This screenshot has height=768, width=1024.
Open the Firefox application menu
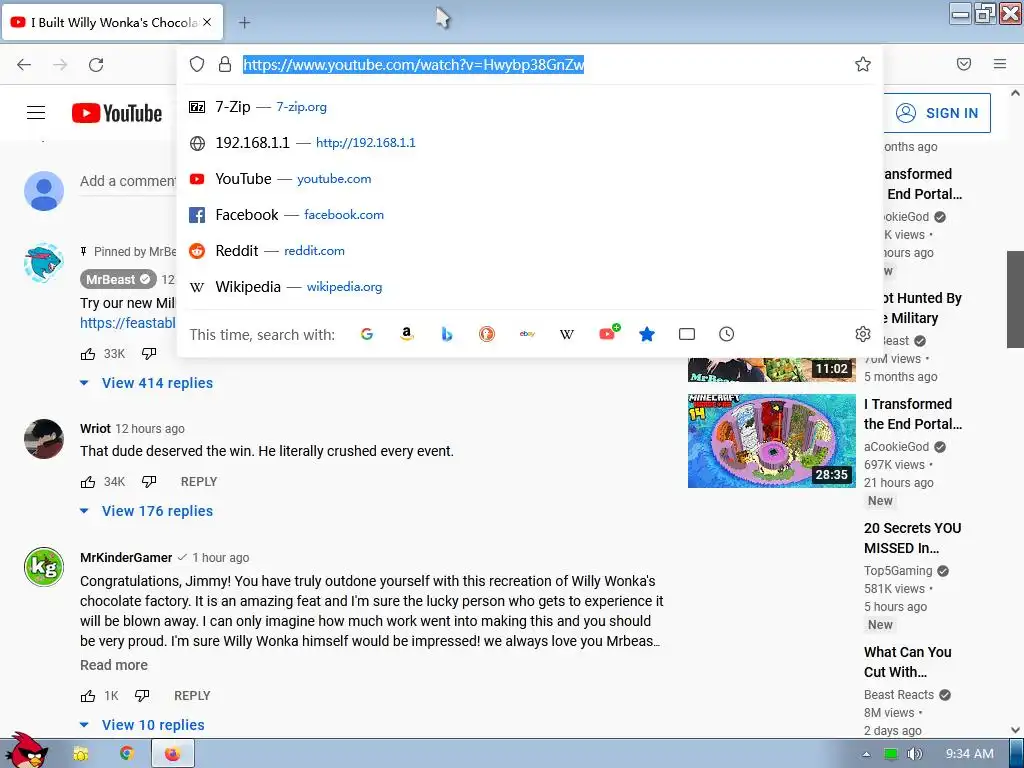pyautogui.click(x=1000, y=64)
